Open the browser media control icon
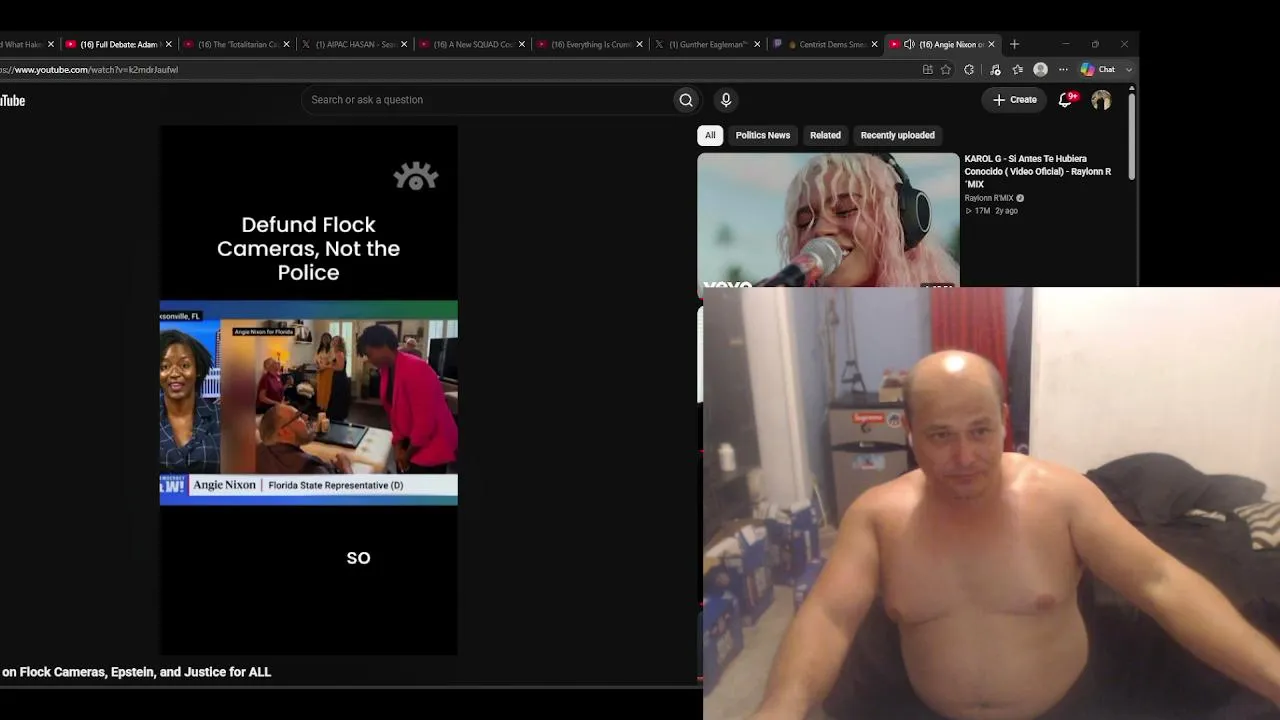Viewport: 1280px width, 720px height. click(995, 70)
